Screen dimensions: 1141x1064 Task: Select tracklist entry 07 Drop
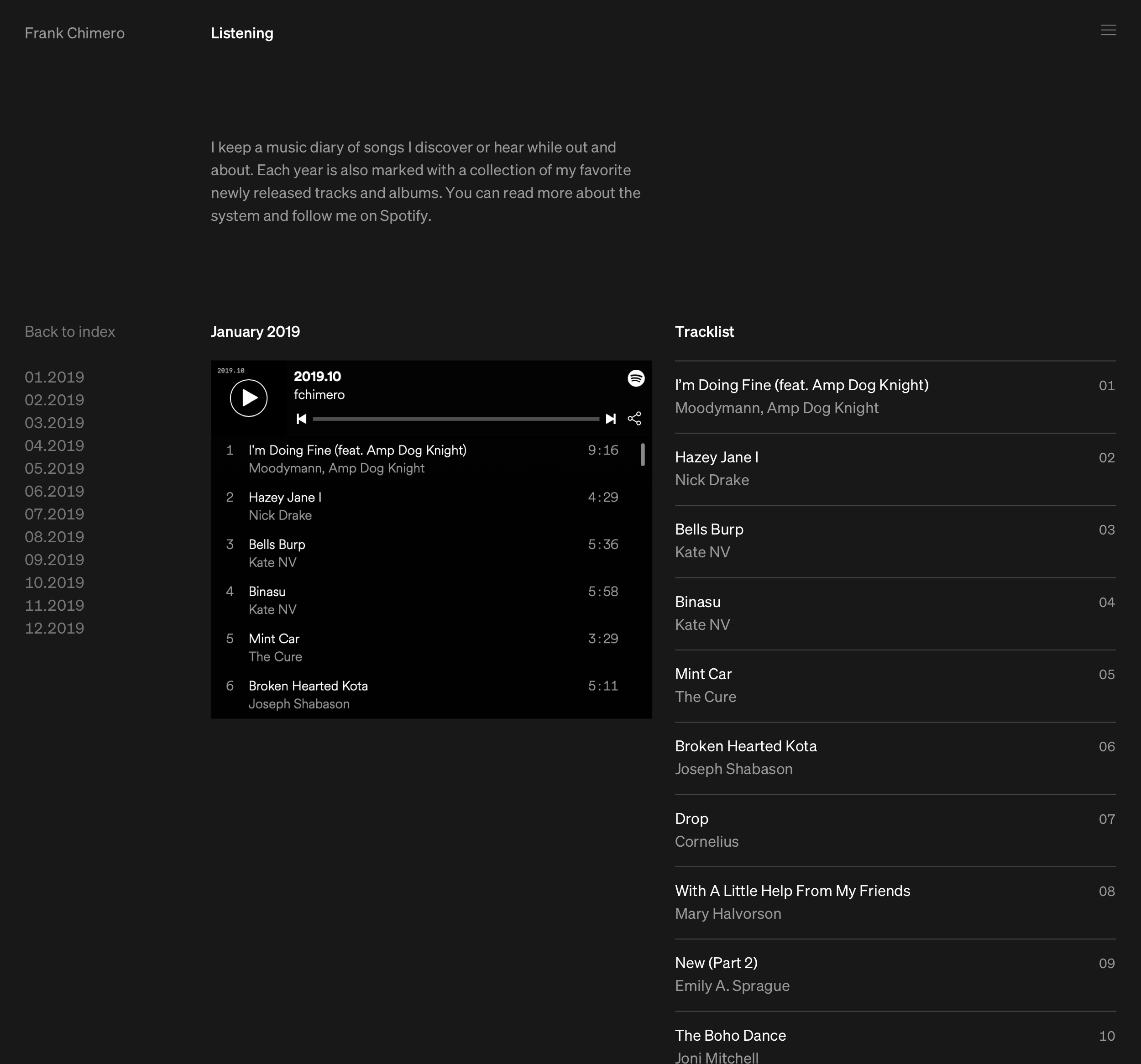click(895, 830)
